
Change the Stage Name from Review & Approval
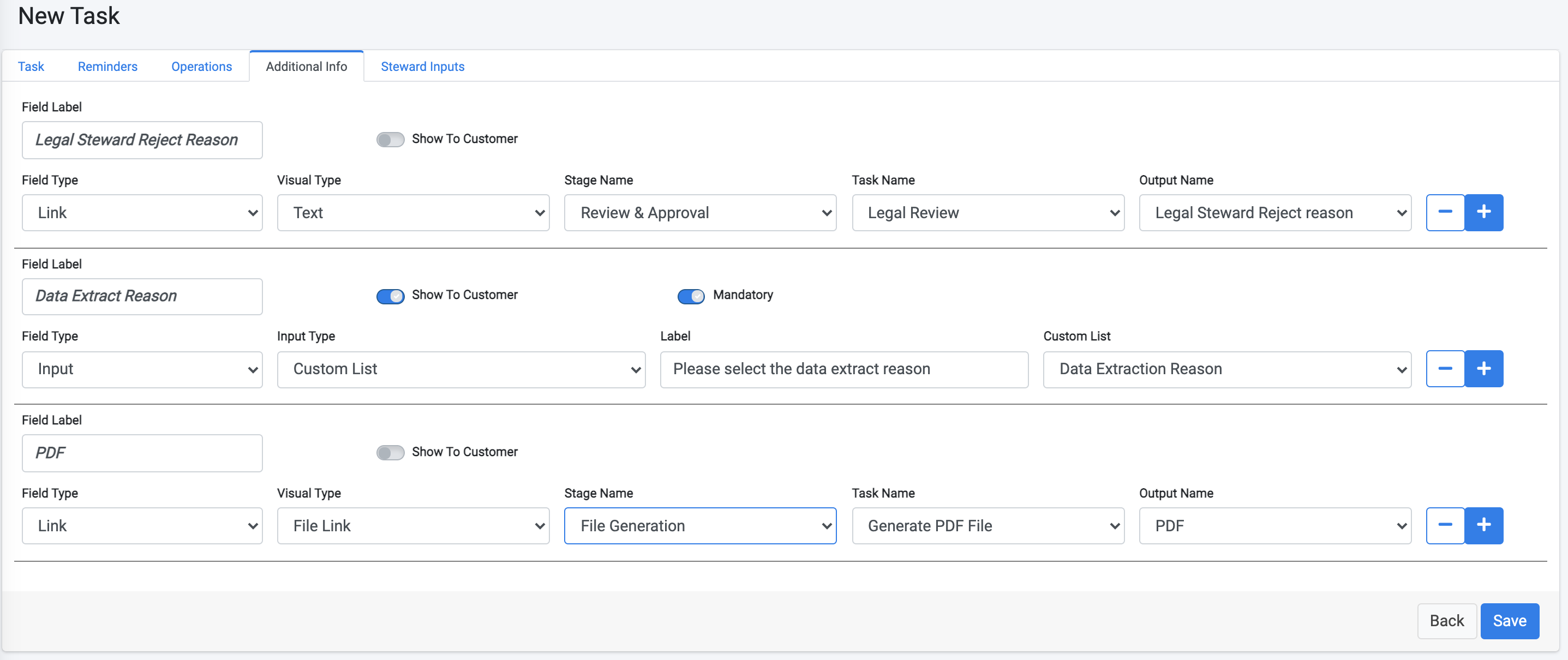(700, 212)
